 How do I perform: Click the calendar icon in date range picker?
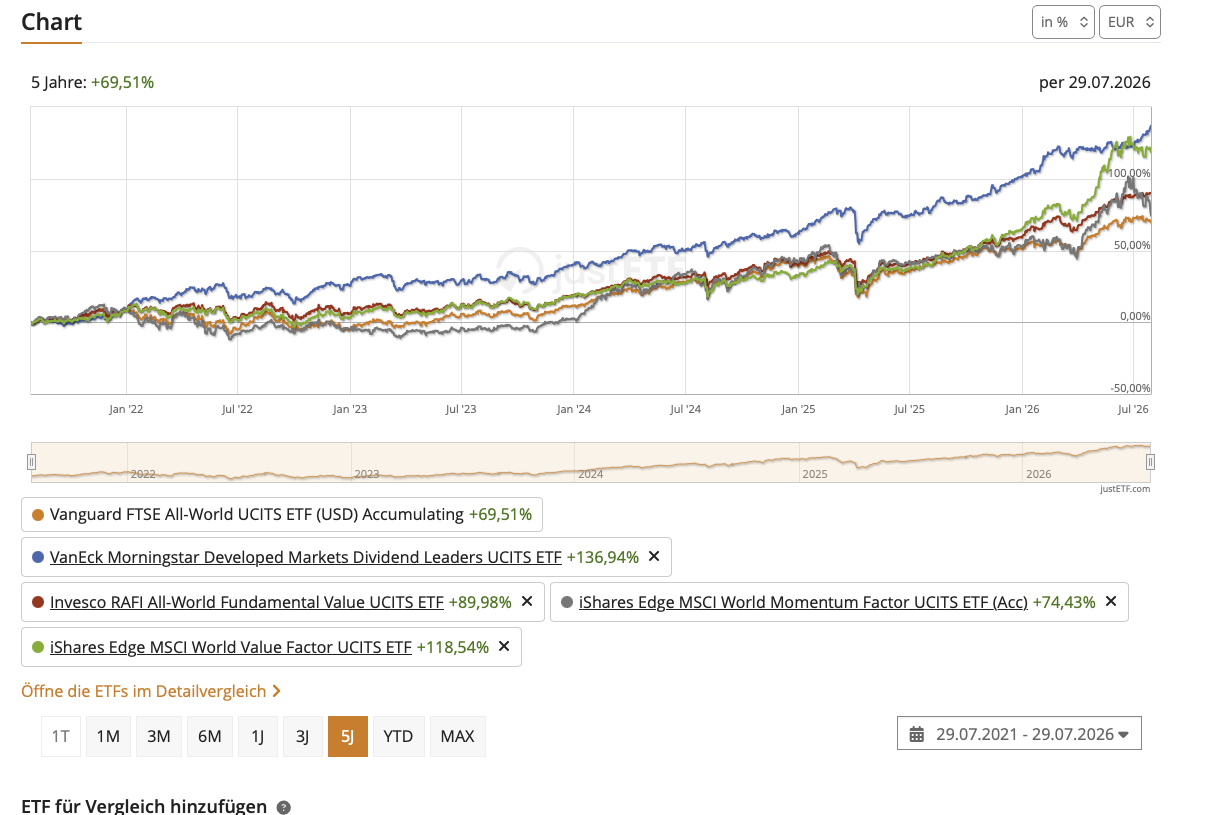click(917, 734)
